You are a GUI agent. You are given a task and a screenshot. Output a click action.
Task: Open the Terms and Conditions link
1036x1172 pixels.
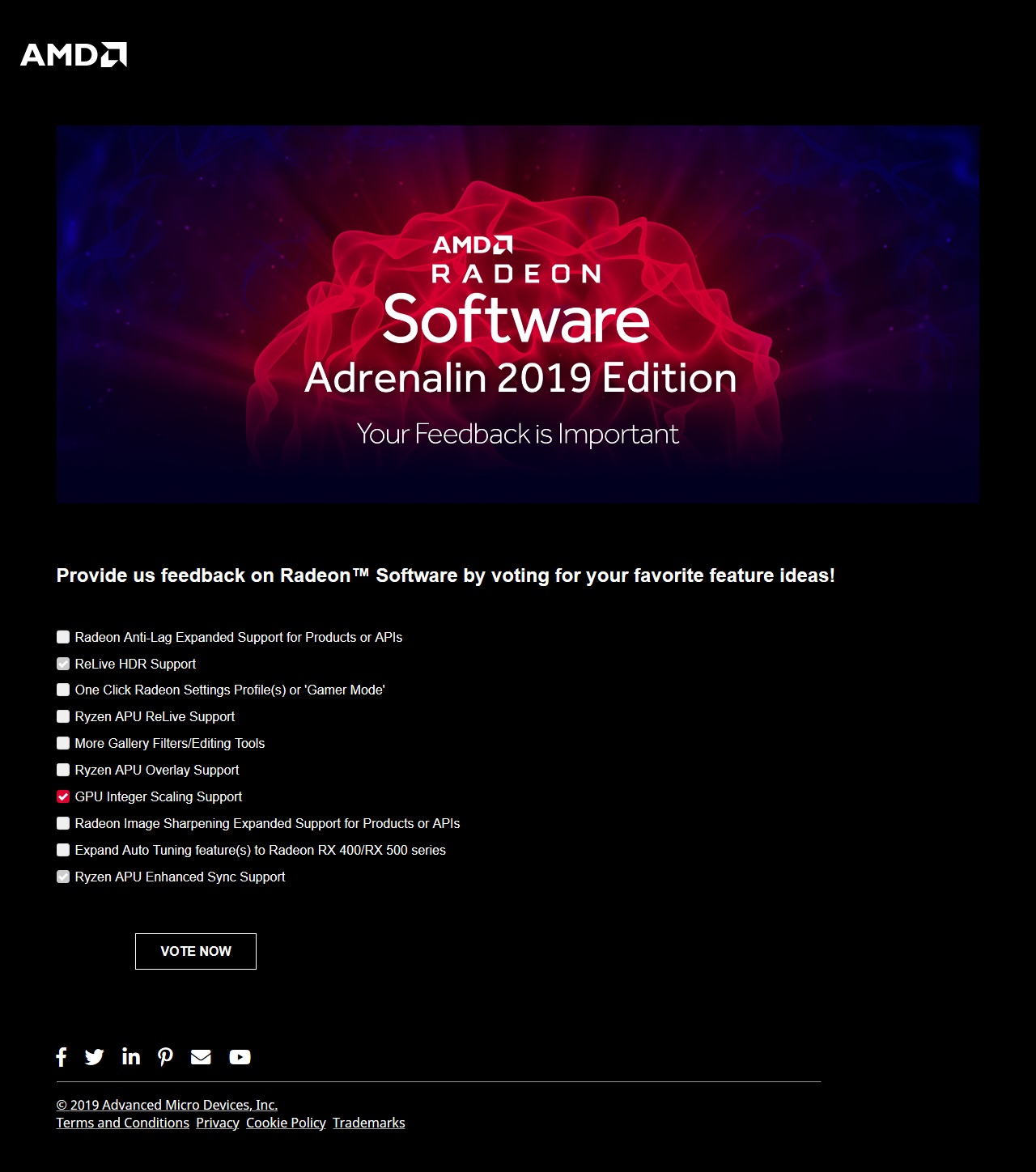tap(123, 1123)
